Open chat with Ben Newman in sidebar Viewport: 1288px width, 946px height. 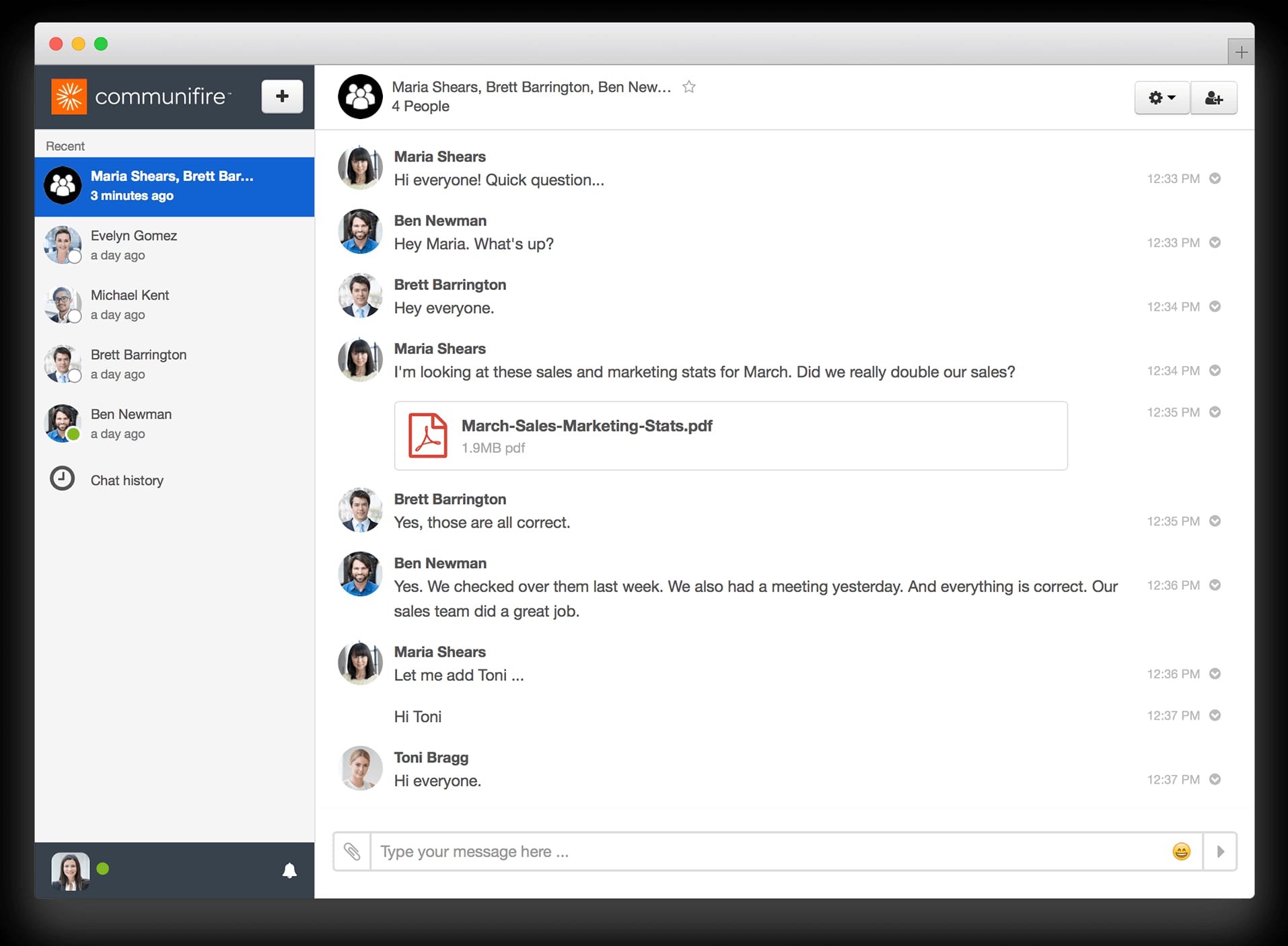174,424
